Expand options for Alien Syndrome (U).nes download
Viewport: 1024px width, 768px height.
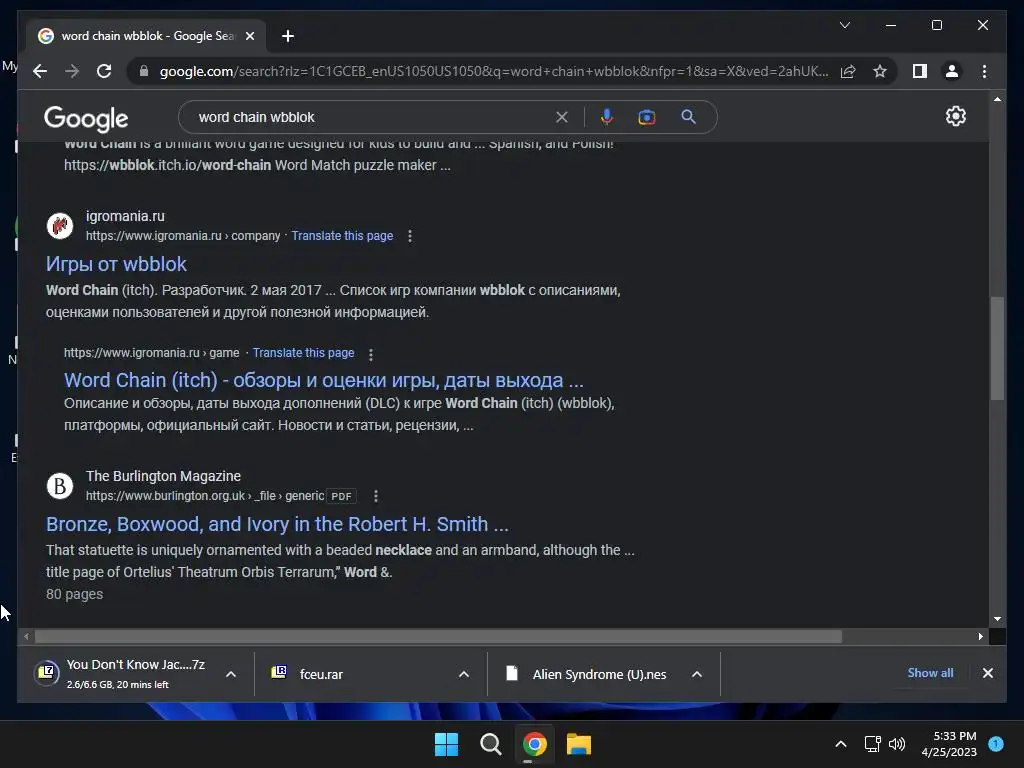point(697,674)
